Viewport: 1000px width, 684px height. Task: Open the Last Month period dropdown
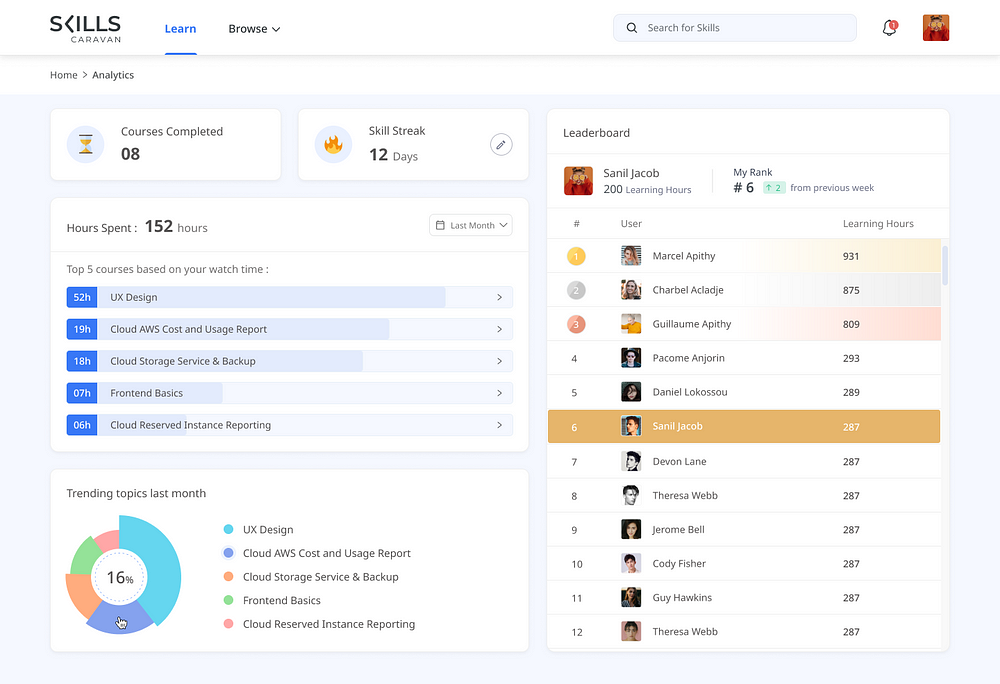[471, 225]
